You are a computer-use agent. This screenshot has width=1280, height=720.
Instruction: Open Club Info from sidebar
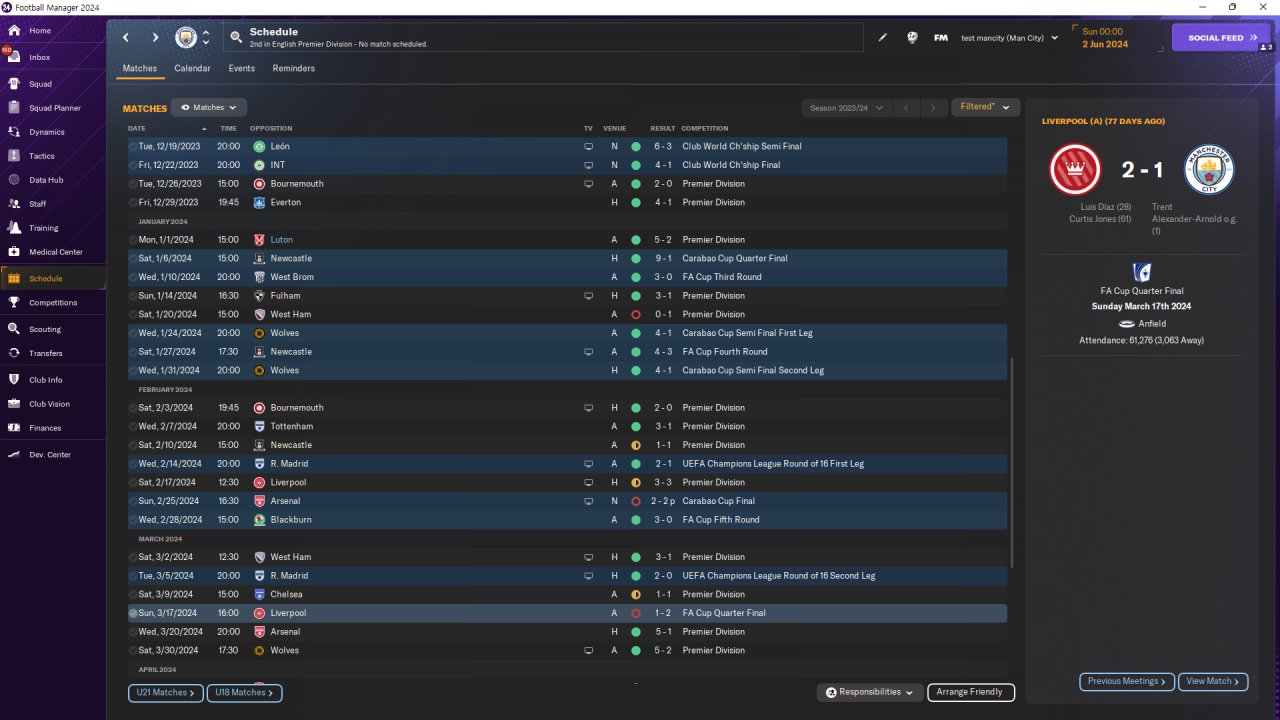[46, 380]
